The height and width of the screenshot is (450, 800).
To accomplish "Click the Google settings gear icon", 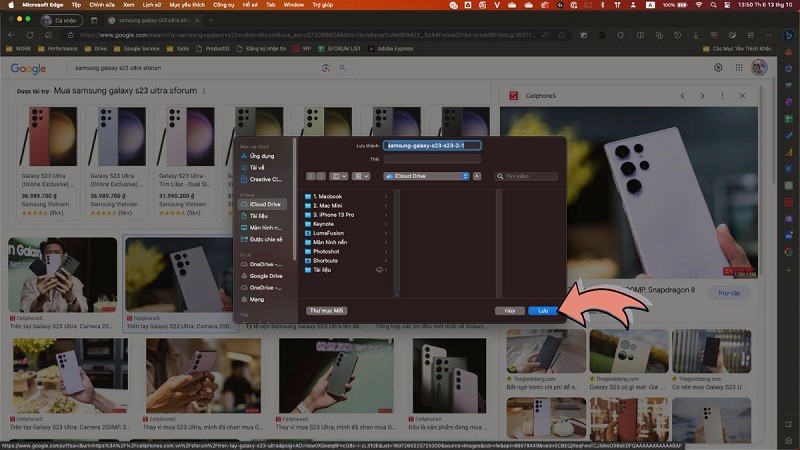I will 719,68.
